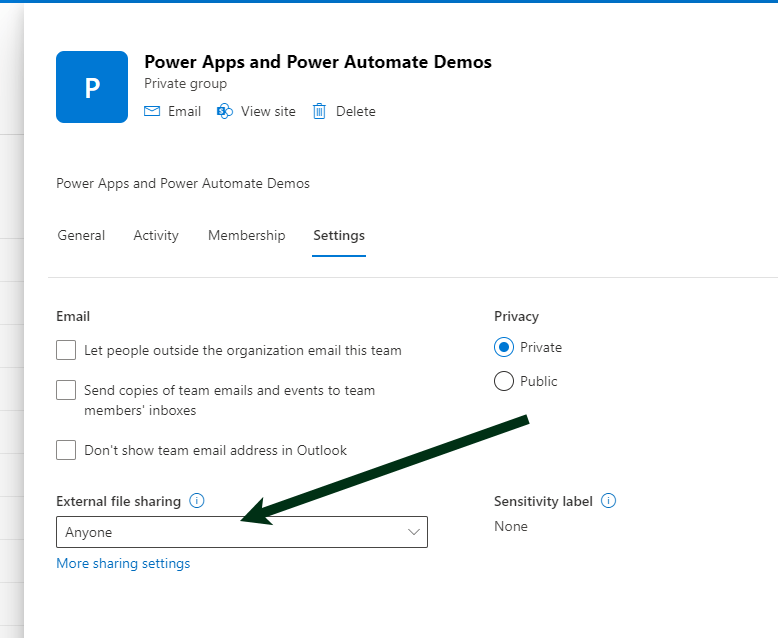Viewport: 778px width, 638px height.
Task: Enable letting outside people email this team
Action: point(66,350)
